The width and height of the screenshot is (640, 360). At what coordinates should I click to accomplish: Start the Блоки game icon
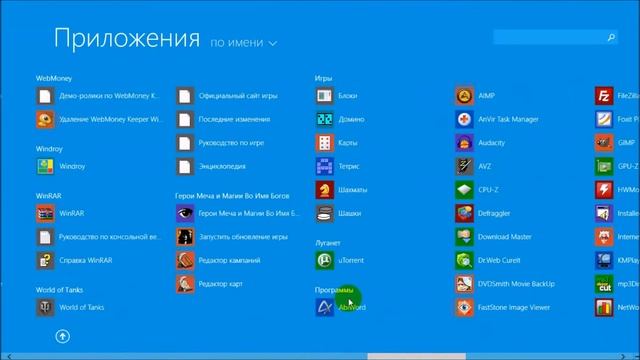click(x=324, y=96)
